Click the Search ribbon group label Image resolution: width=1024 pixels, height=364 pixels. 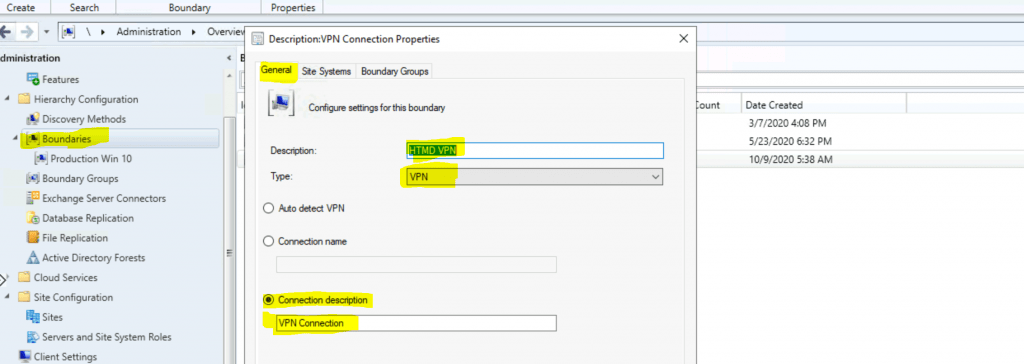(84, 8)
